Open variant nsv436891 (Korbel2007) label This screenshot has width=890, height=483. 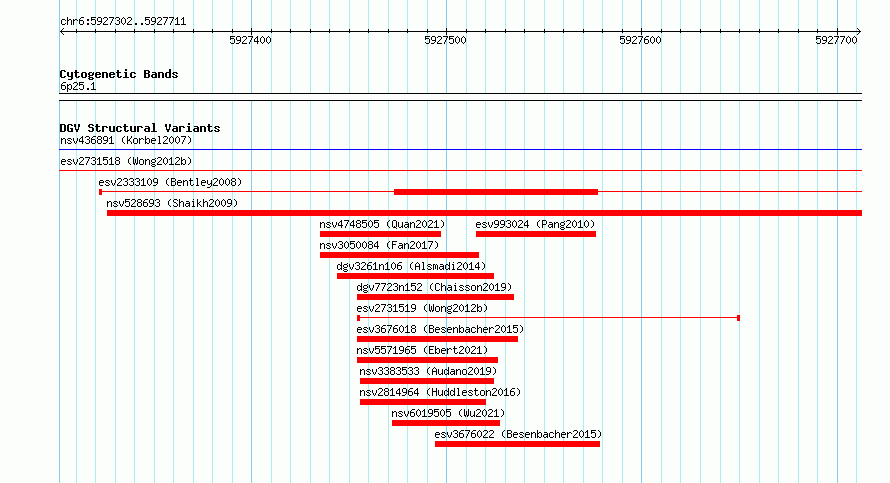pyautogui.click(x=126, y=140)
